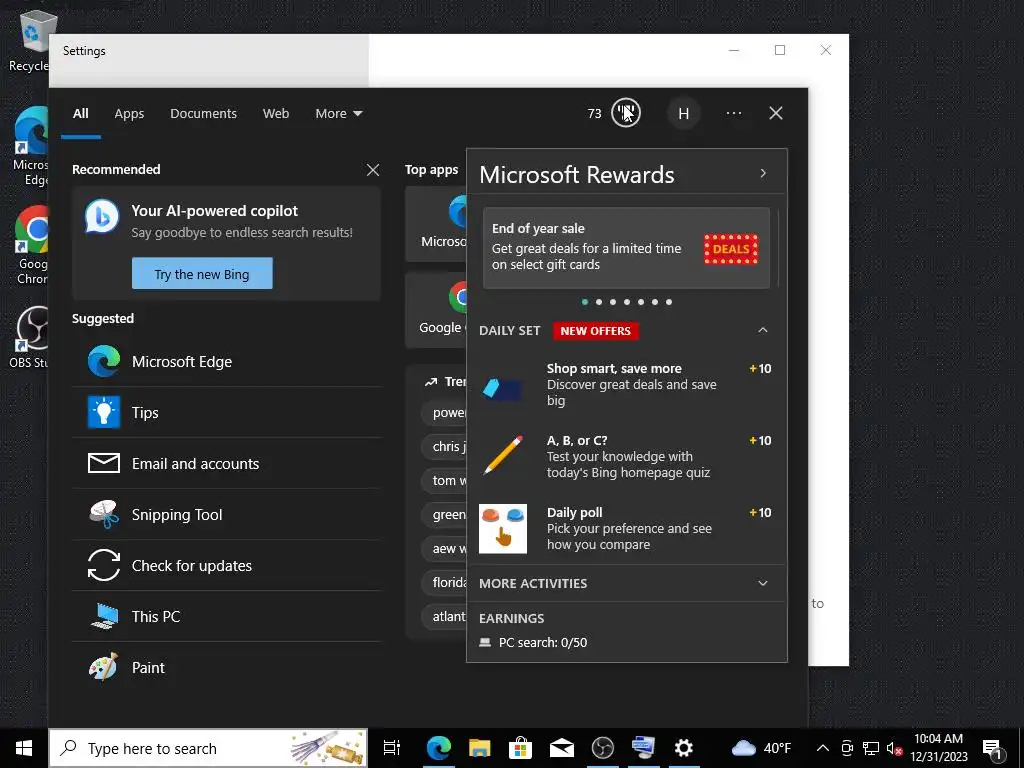This screenshot has height=768, width=1024.
Task: Open End of year sale banner
Action: (626, 248)
